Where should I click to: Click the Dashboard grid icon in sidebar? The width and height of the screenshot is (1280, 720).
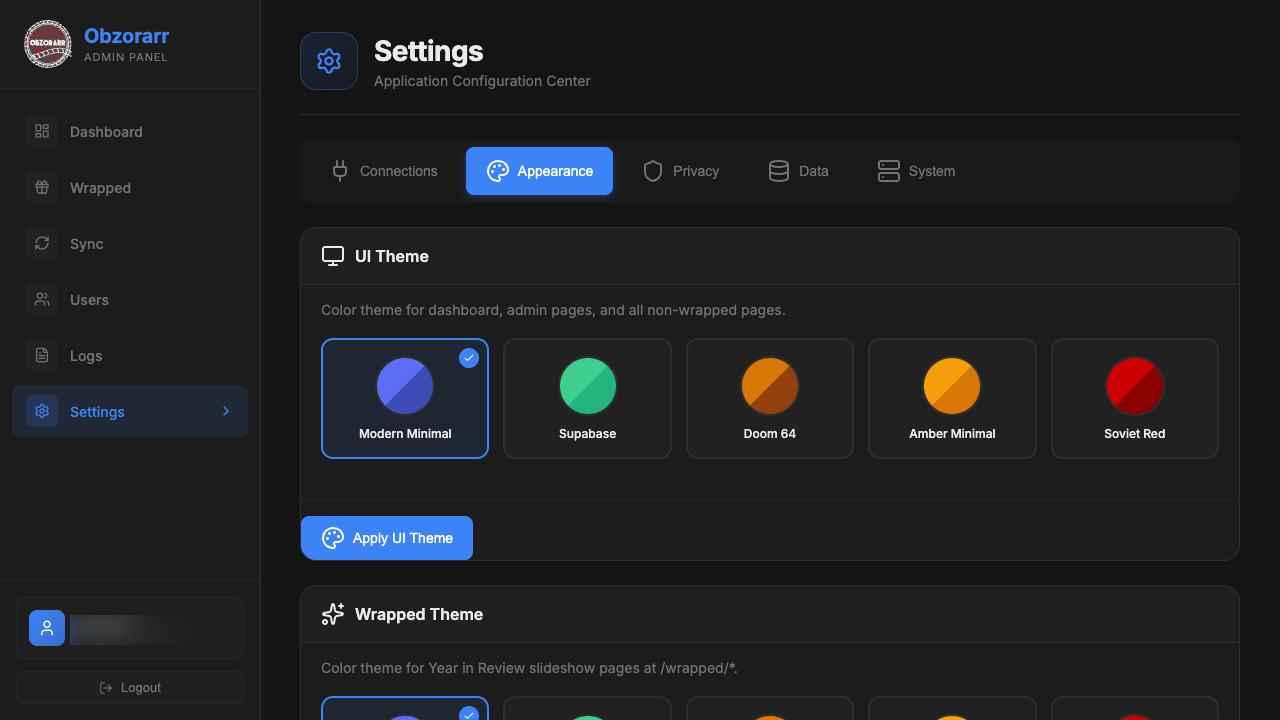(x=42, y=131)
